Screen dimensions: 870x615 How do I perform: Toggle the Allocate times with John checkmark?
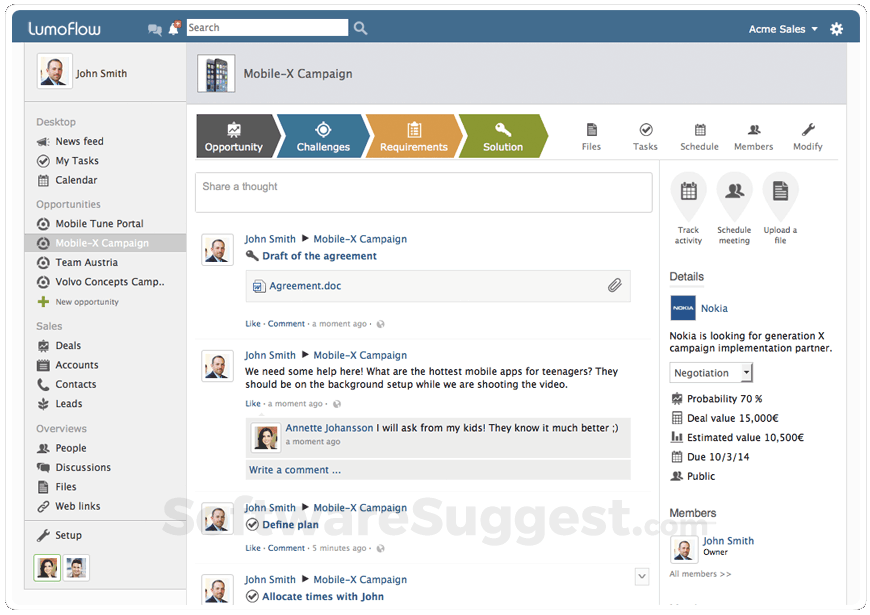click(252, 597)
